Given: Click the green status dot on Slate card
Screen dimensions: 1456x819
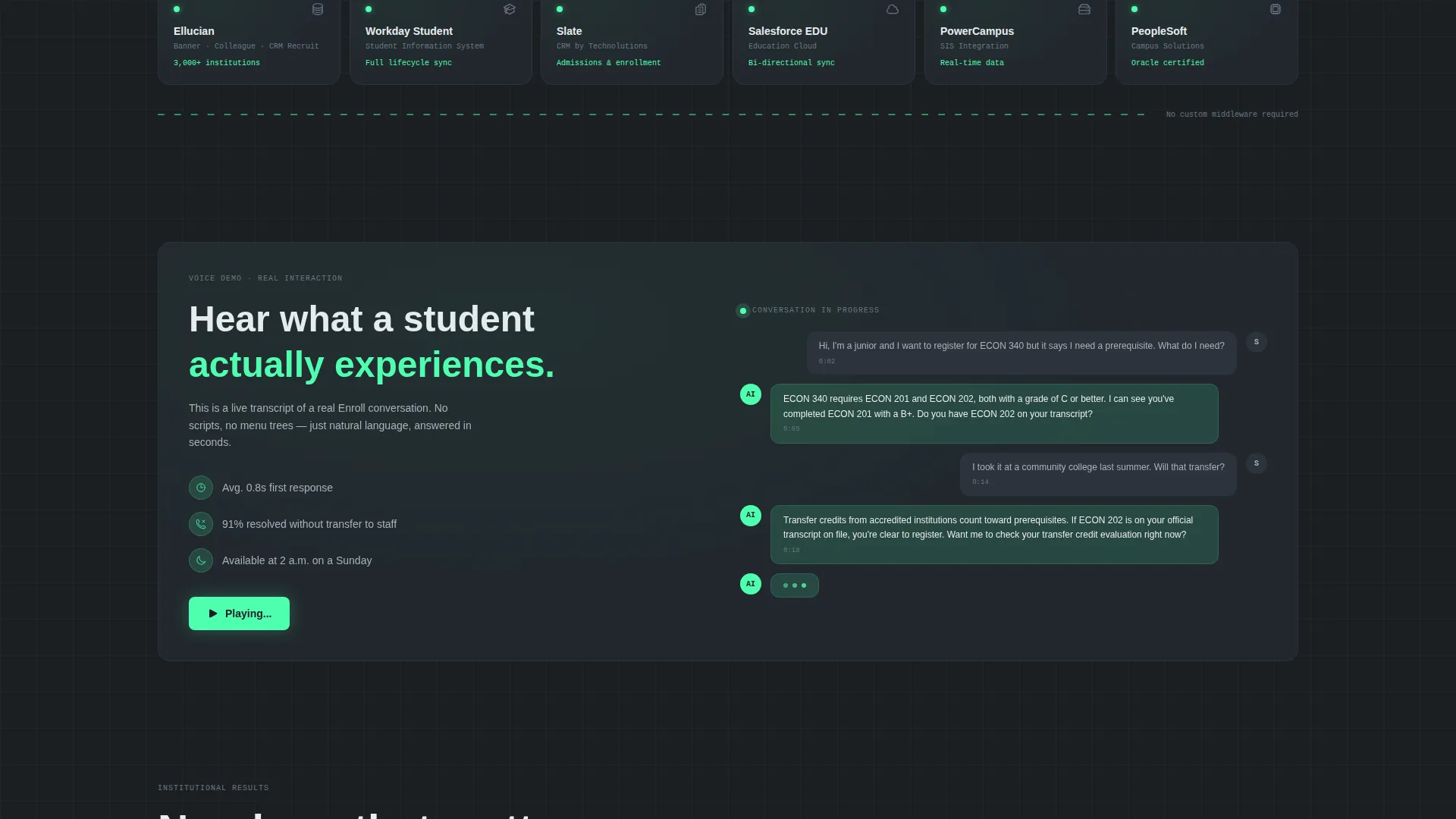Looking at the screenshot, I should click(x=560, y=9).
